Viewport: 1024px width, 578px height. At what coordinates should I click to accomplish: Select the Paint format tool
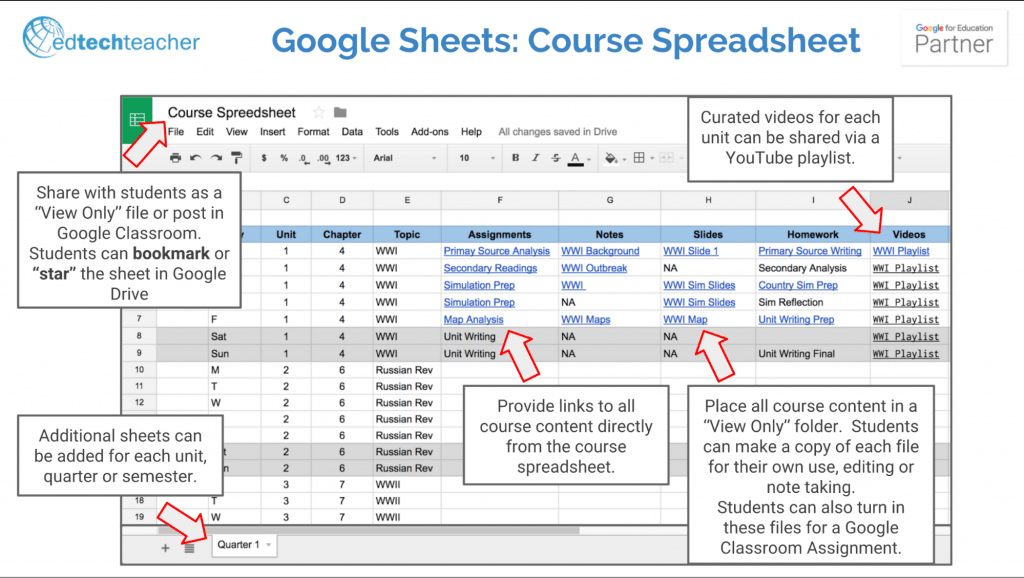point(238,158)
